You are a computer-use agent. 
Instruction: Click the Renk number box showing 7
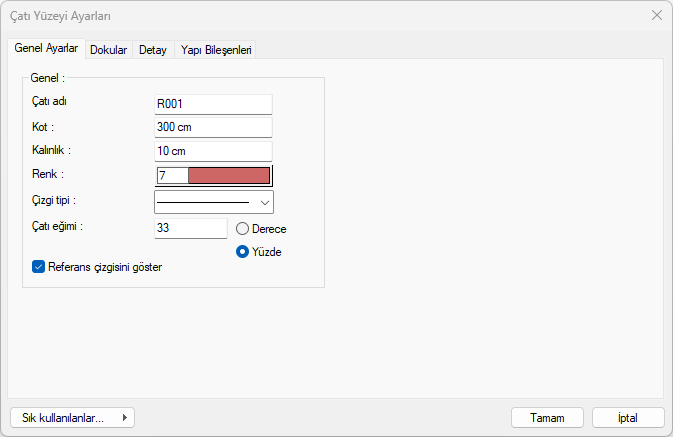click(x=171, y=175)
